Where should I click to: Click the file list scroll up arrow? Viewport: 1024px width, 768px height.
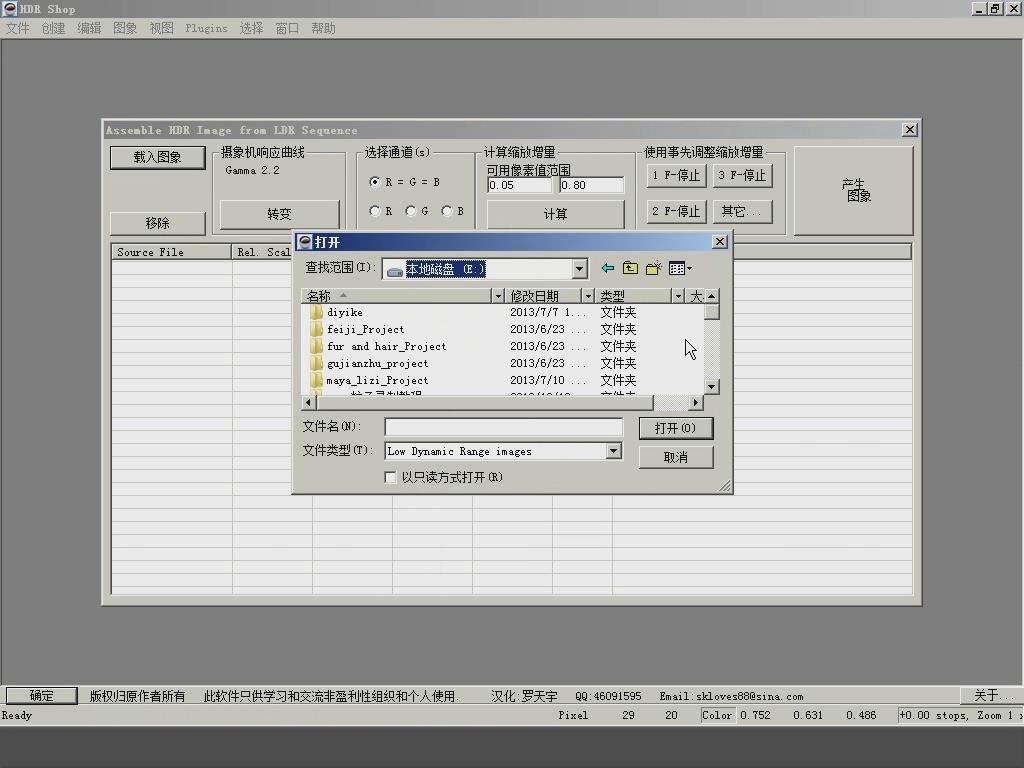point(712,296)
